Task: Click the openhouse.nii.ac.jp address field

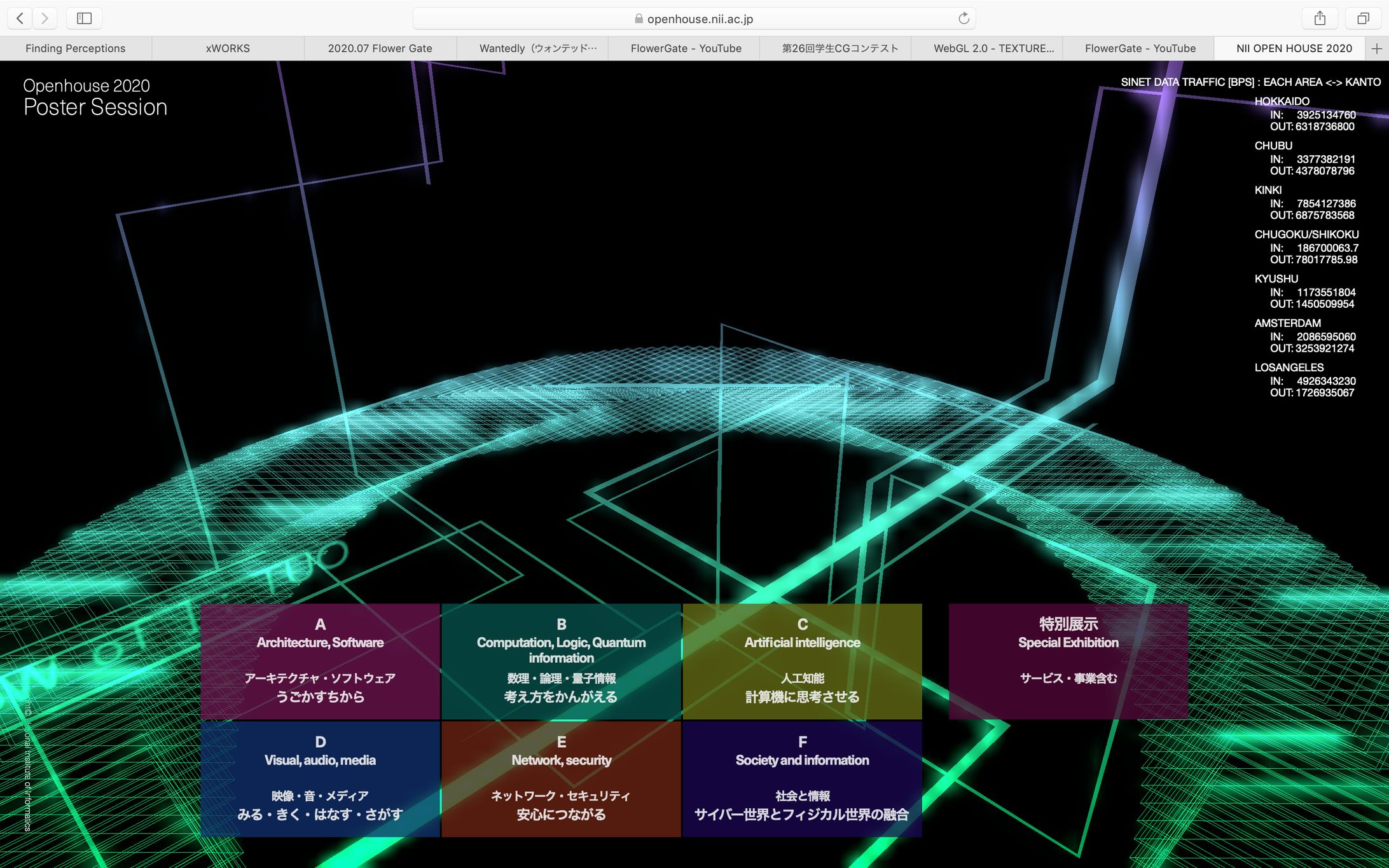Action: point(700,19)
